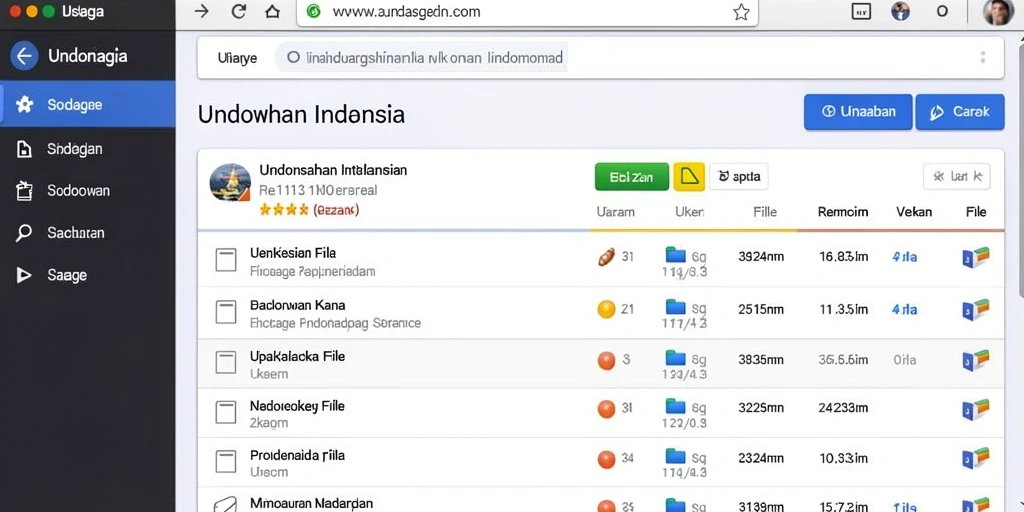
Task: Go to browser home page
Action: (273, 11)
